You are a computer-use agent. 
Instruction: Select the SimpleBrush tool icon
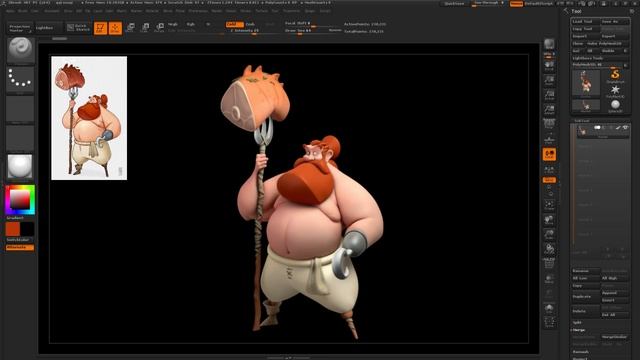(x=615, y=76)
